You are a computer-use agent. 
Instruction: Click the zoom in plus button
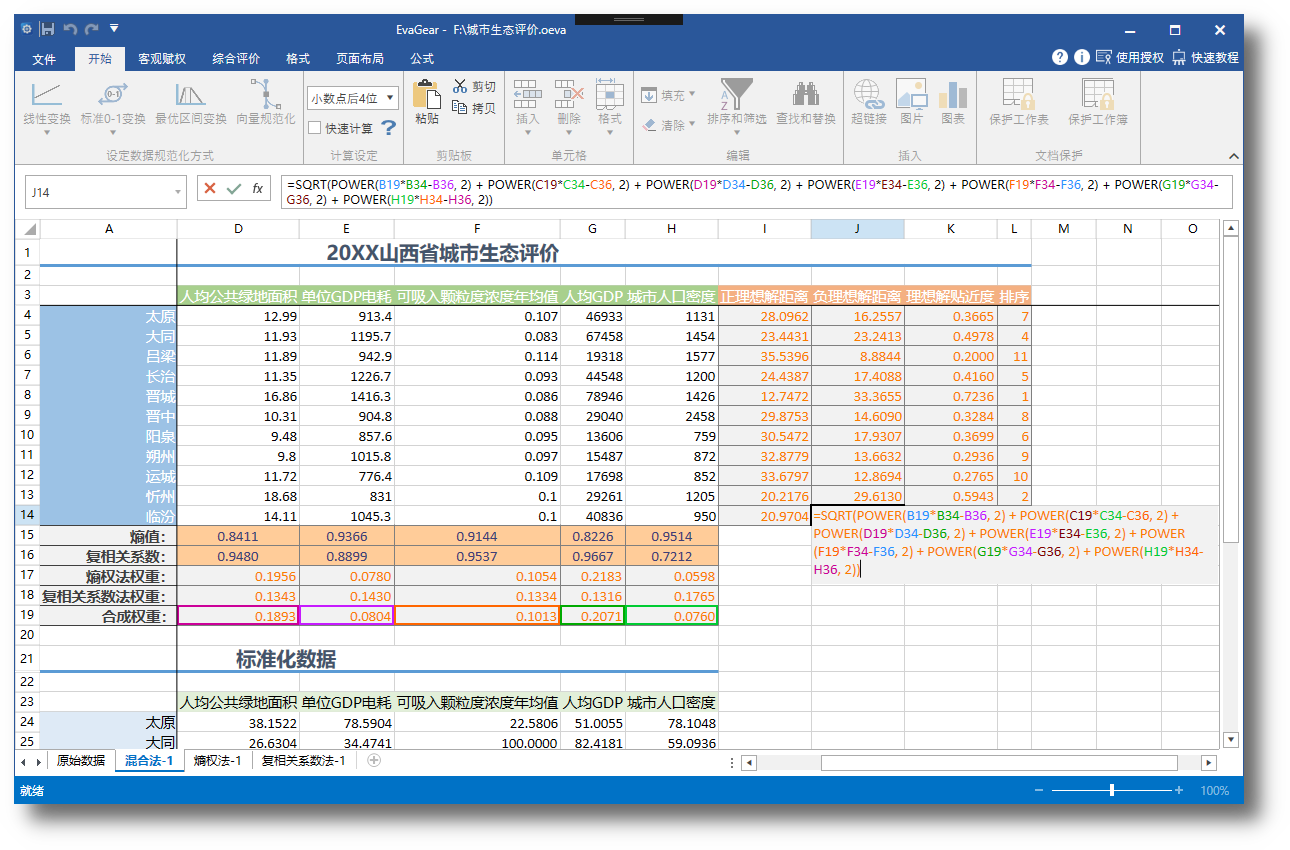click(x=1179, y=790)
